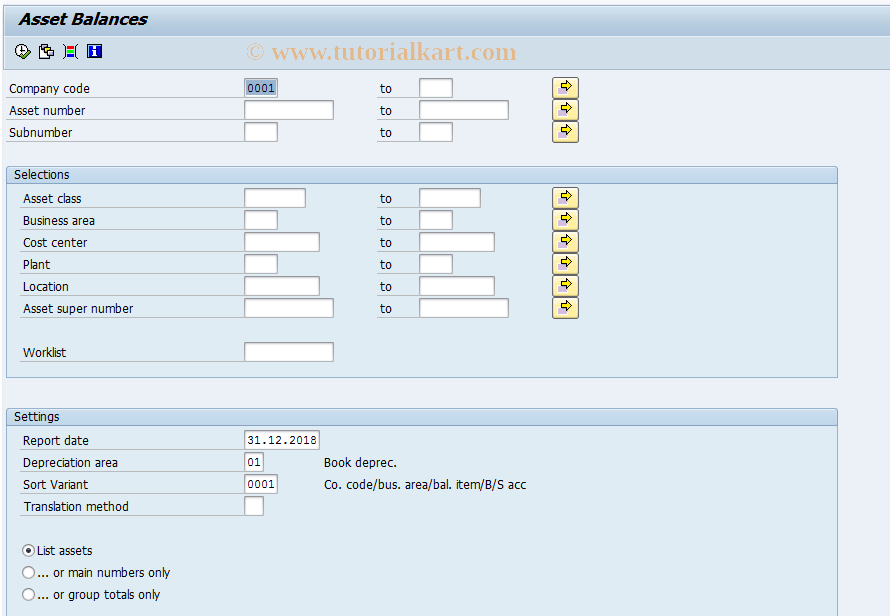The image size is (890, 616).
Task: Open multiple selection for Cost center
Action: click(565, 241)
